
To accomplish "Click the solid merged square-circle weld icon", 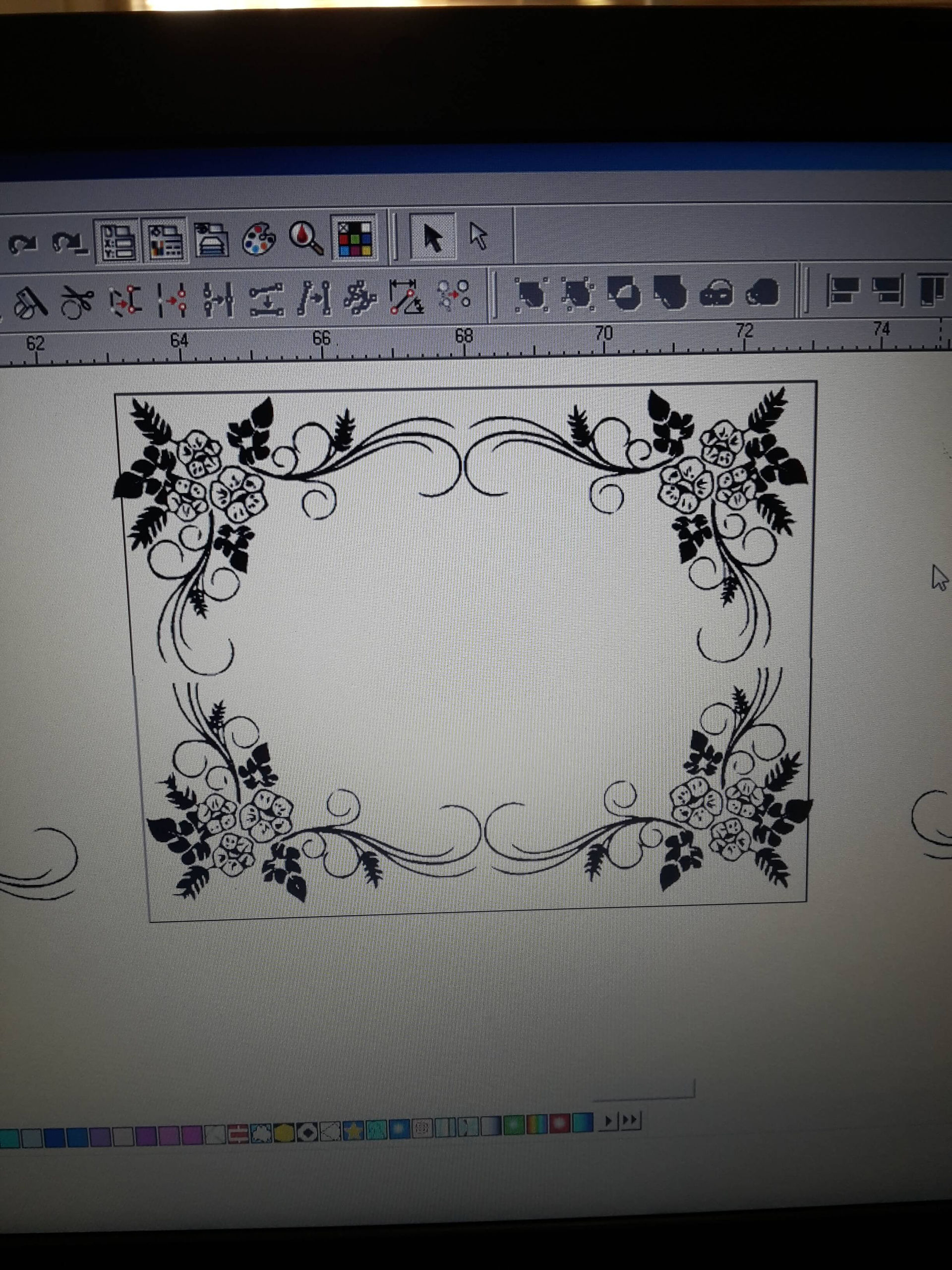I will tap(671, 292).
